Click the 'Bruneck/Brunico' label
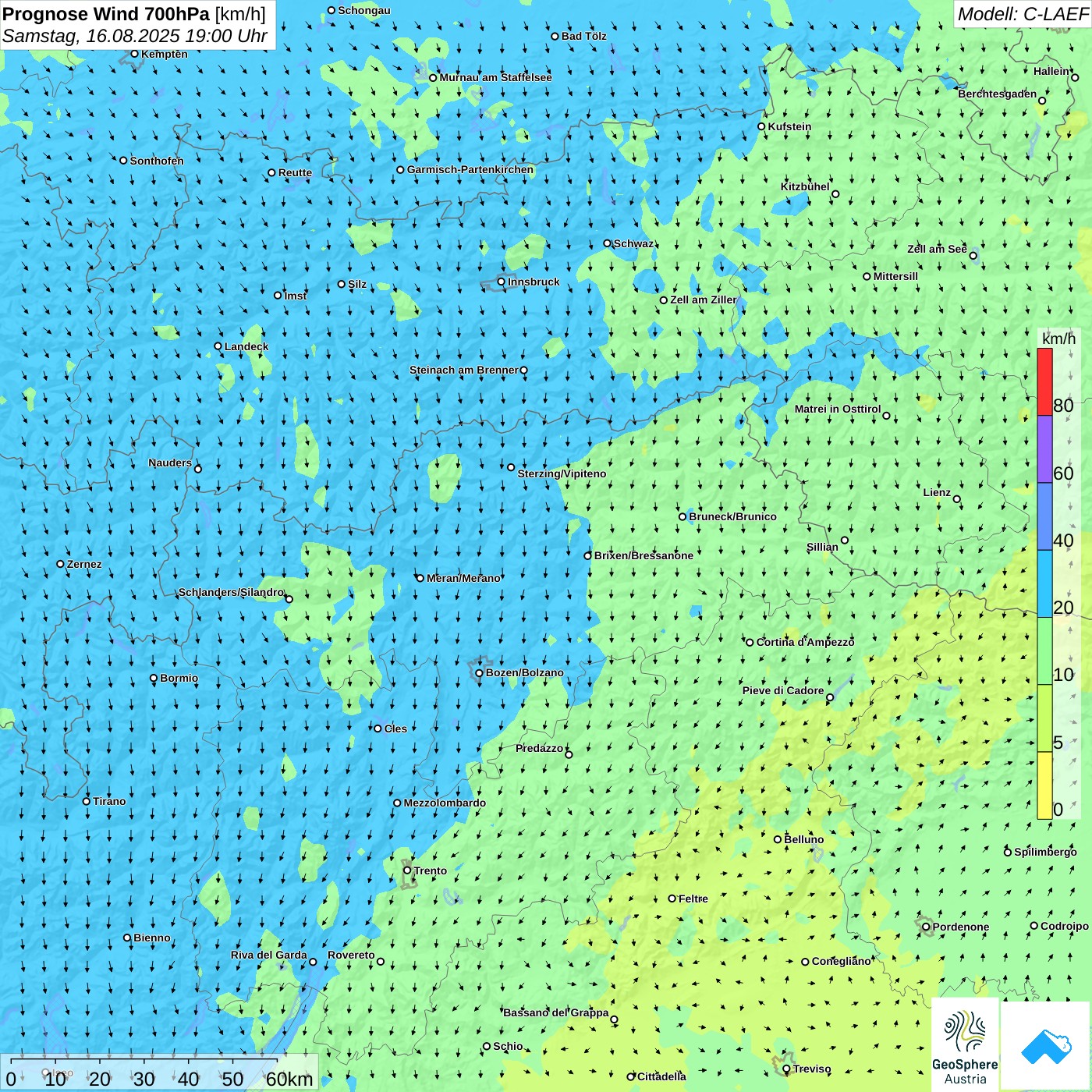Screen dimensions: 1092x1092 click(732, 516)
